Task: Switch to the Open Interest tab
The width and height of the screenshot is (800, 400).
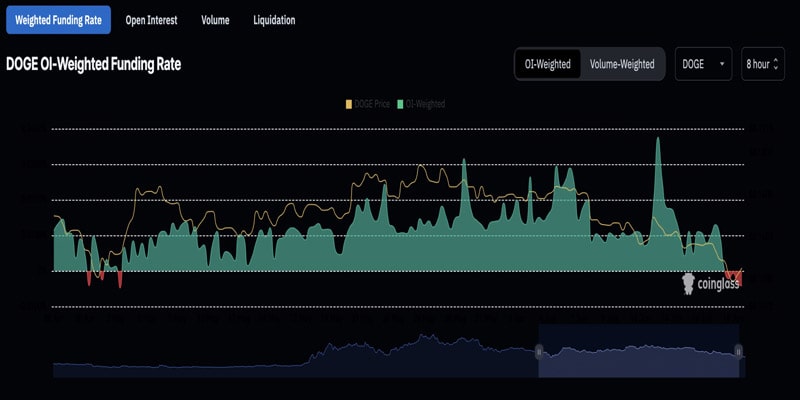Action: pos(150,20)
